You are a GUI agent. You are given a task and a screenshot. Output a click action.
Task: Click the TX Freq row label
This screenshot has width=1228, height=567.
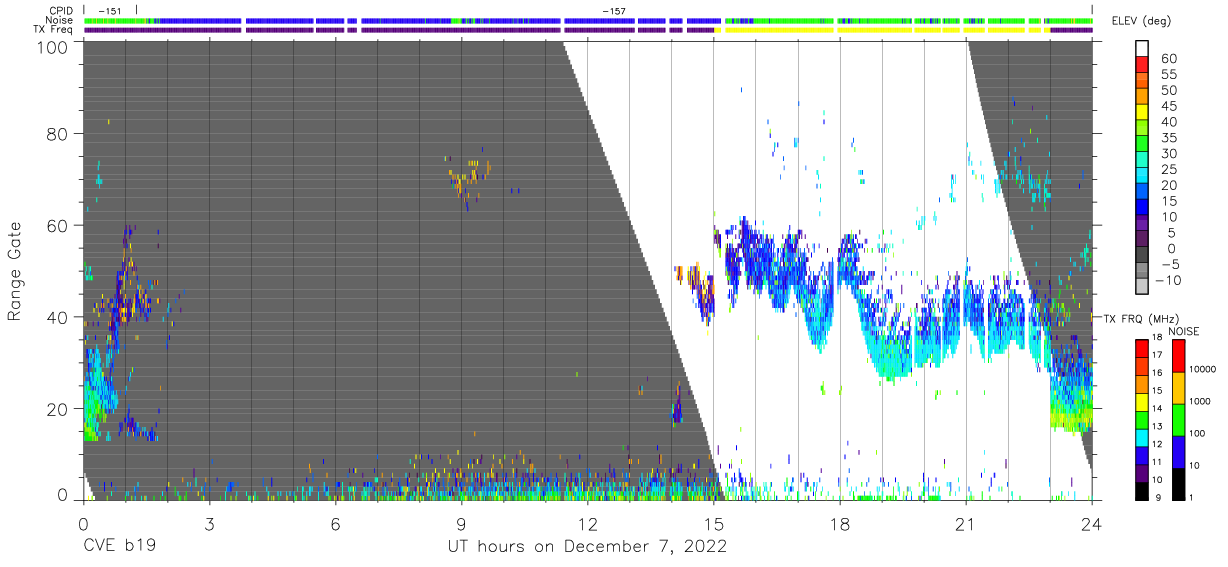pyautogui.click(x=53, y=29)
